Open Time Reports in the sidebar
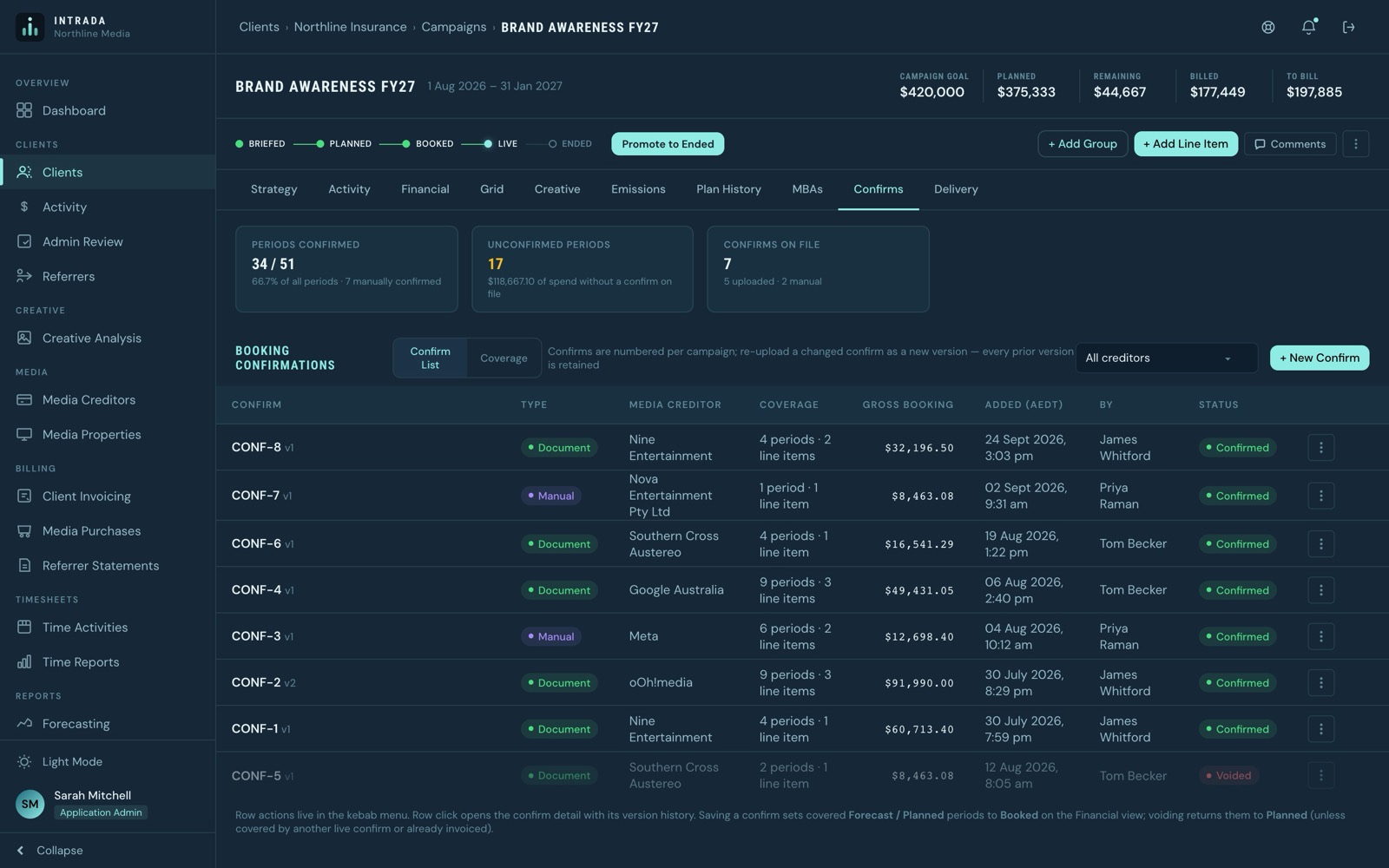The width and height of the screenshot is (1389, 868). [108, 661]
